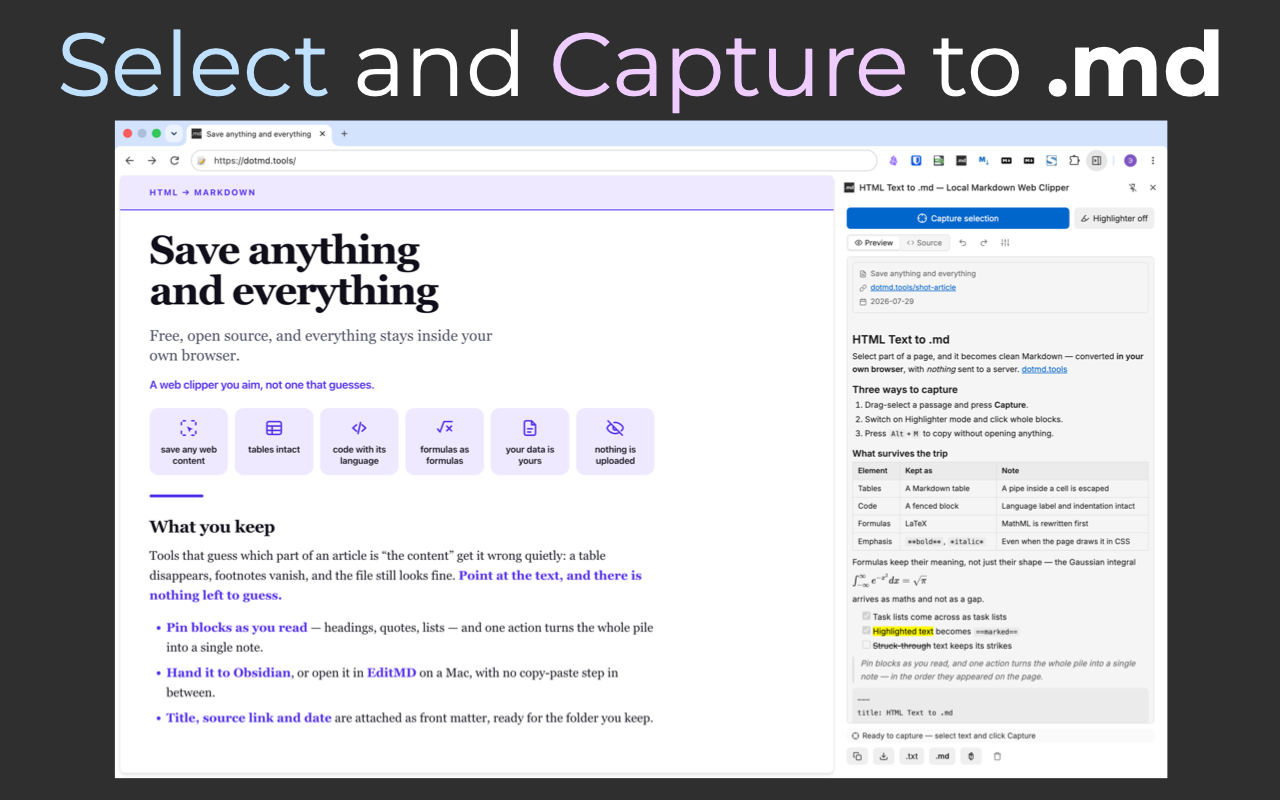This screenshot has height=800, width=1280.
Task: Open the tab search chevron dropdown
Action: 174,133
